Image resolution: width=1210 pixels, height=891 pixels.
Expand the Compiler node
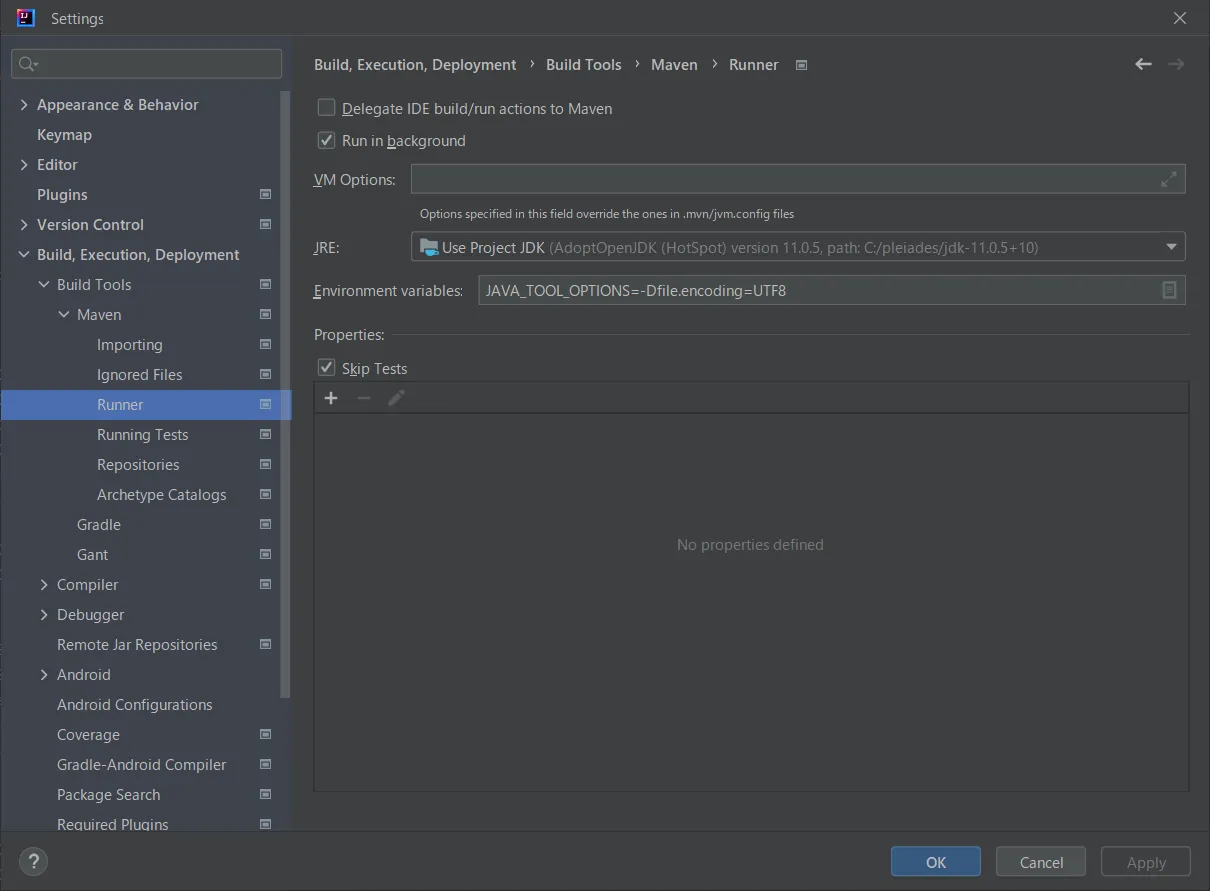(44, 584)
